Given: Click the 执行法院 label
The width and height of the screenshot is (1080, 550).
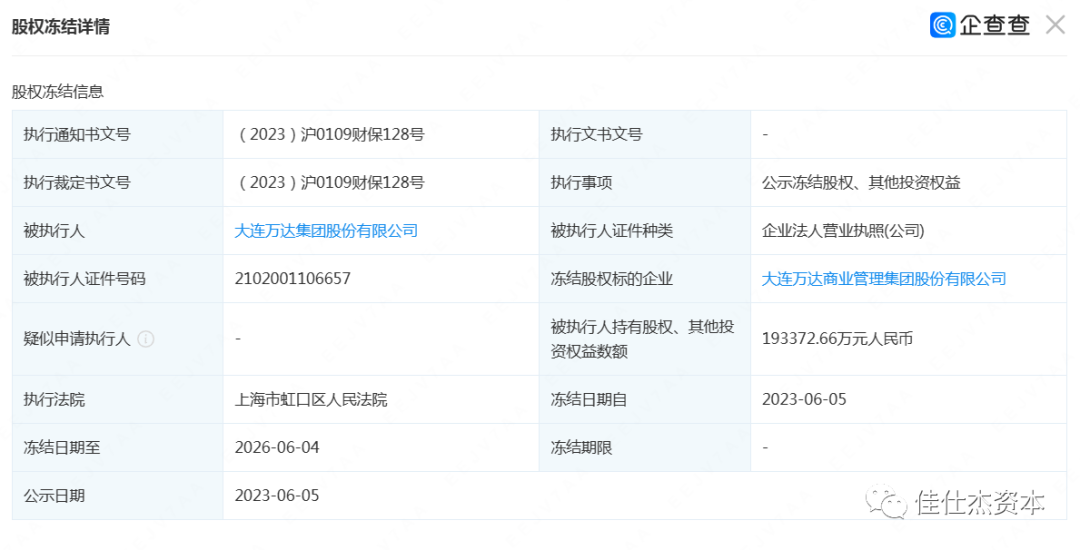Looking at the screenshot, I should pyautogui.click(x=54, y=399).
